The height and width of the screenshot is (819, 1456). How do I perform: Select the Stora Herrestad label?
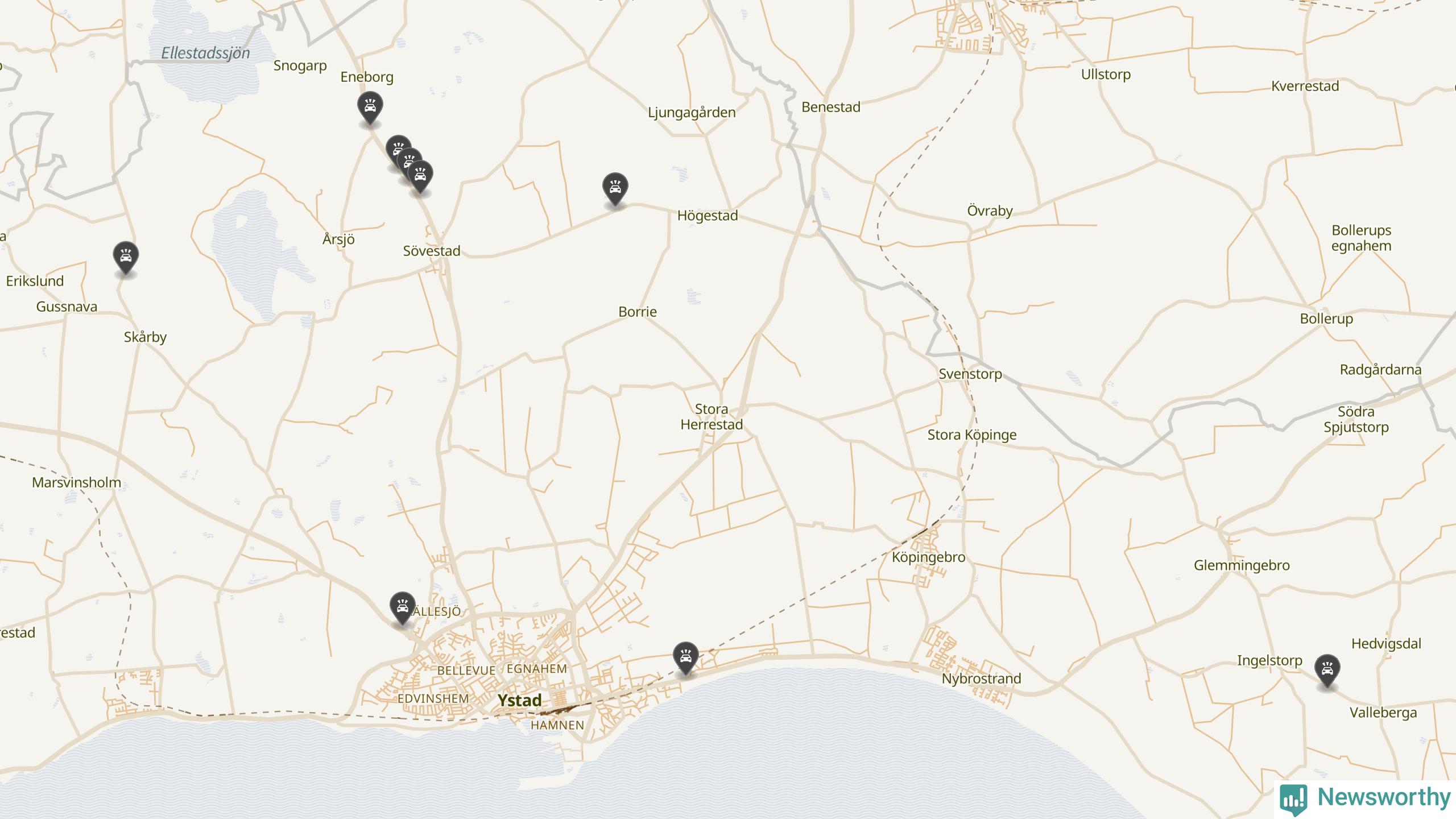click(712, 417)
